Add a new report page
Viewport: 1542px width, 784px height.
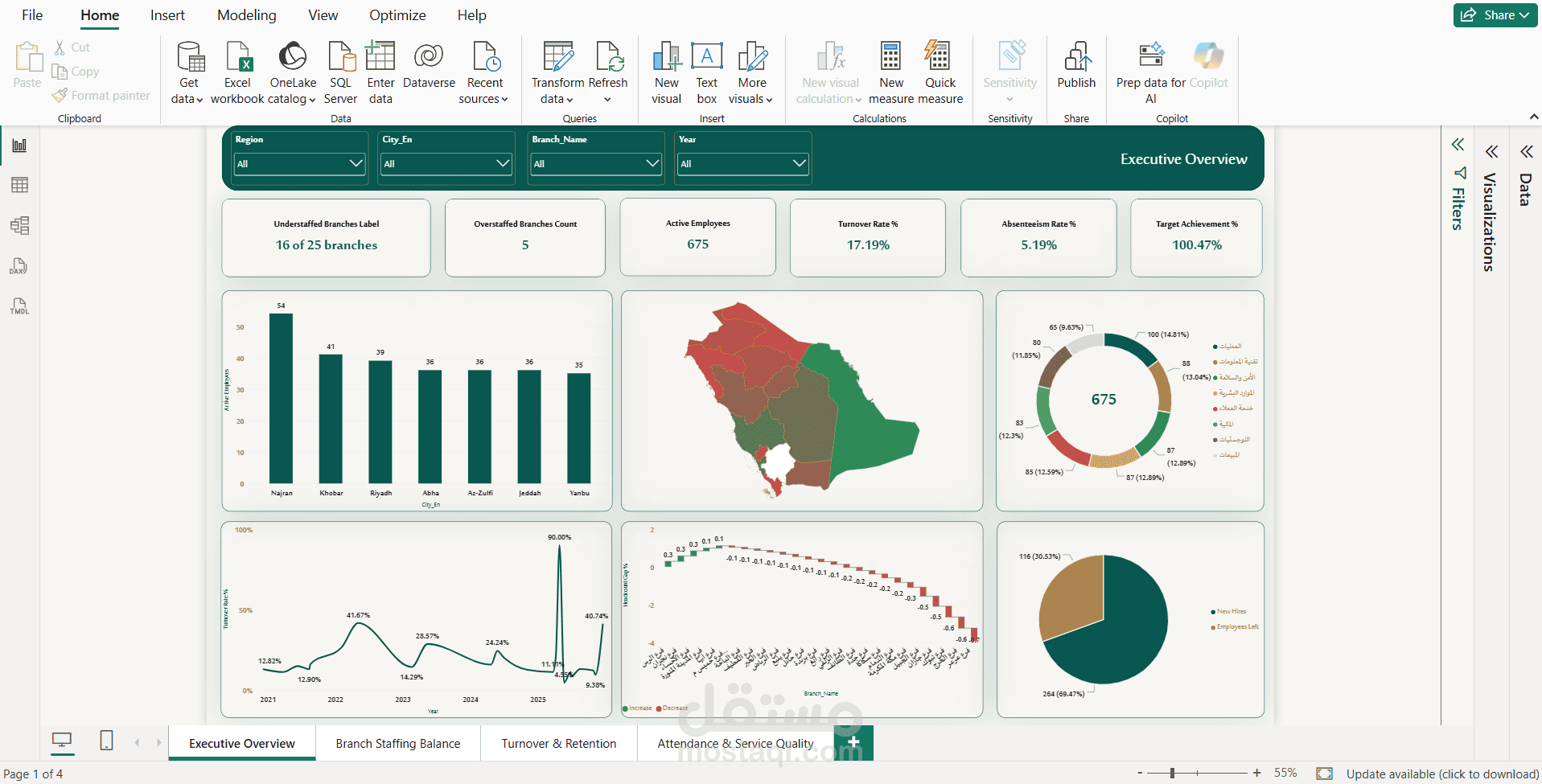(x=854, y=741)
